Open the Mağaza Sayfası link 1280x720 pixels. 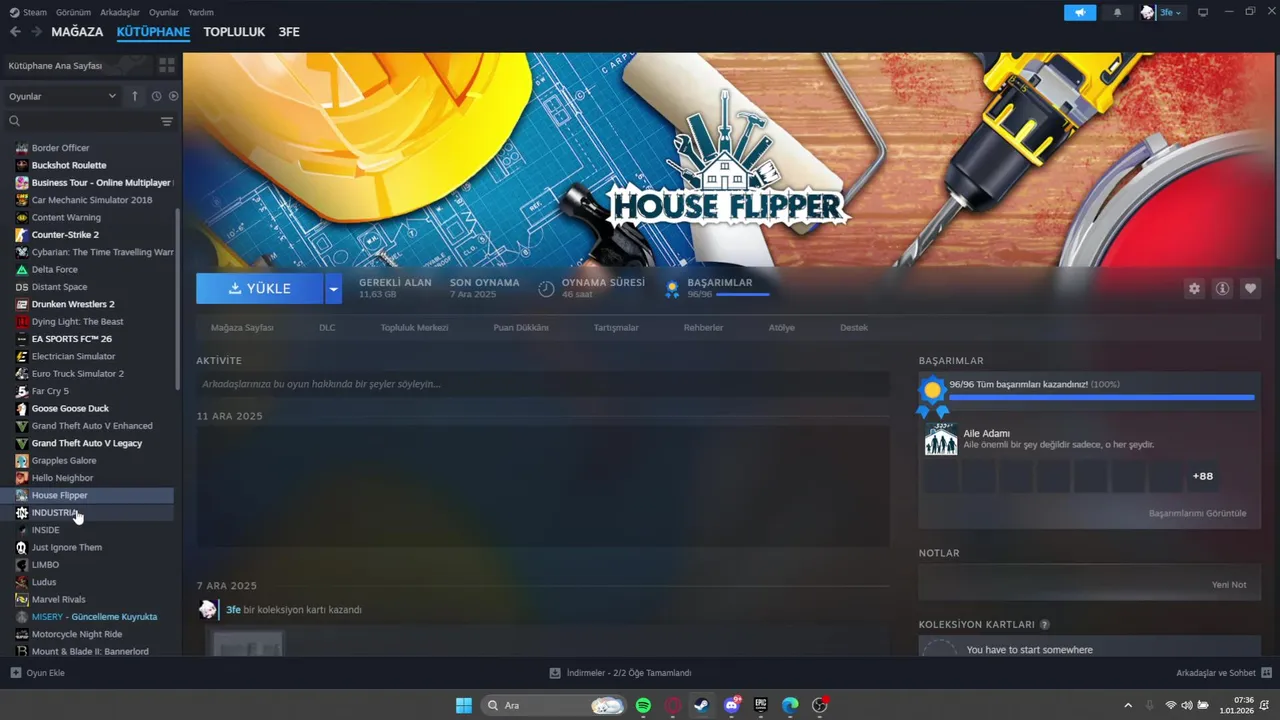pos(242,328)
